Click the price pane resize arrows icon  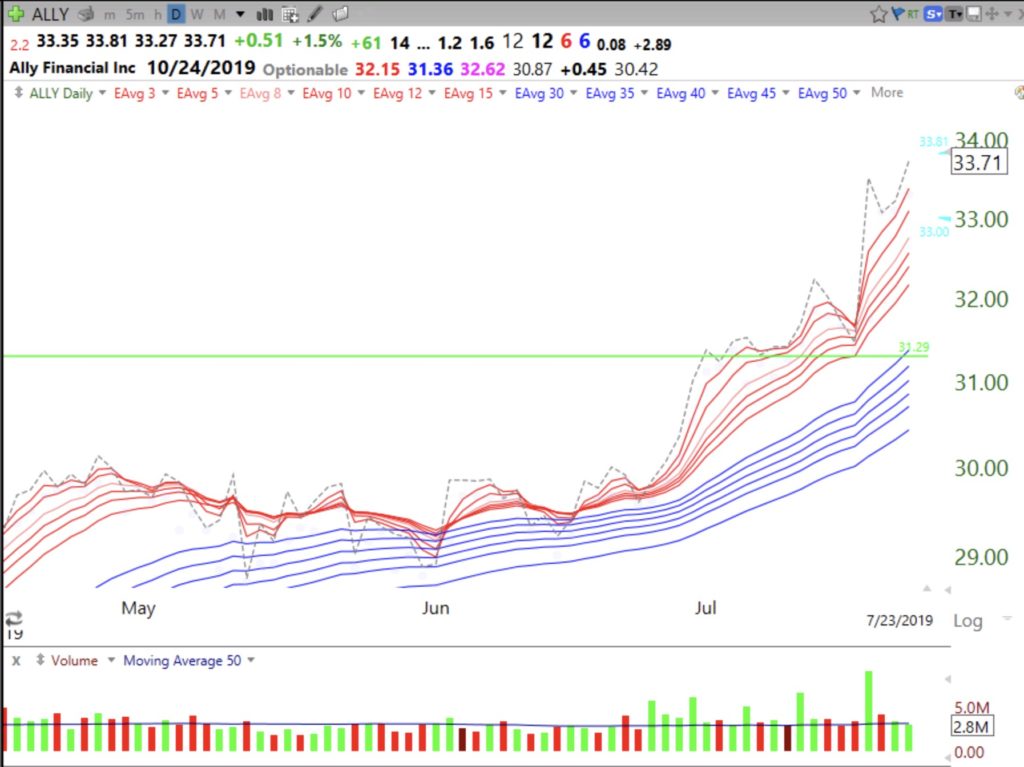click(18, 93)
